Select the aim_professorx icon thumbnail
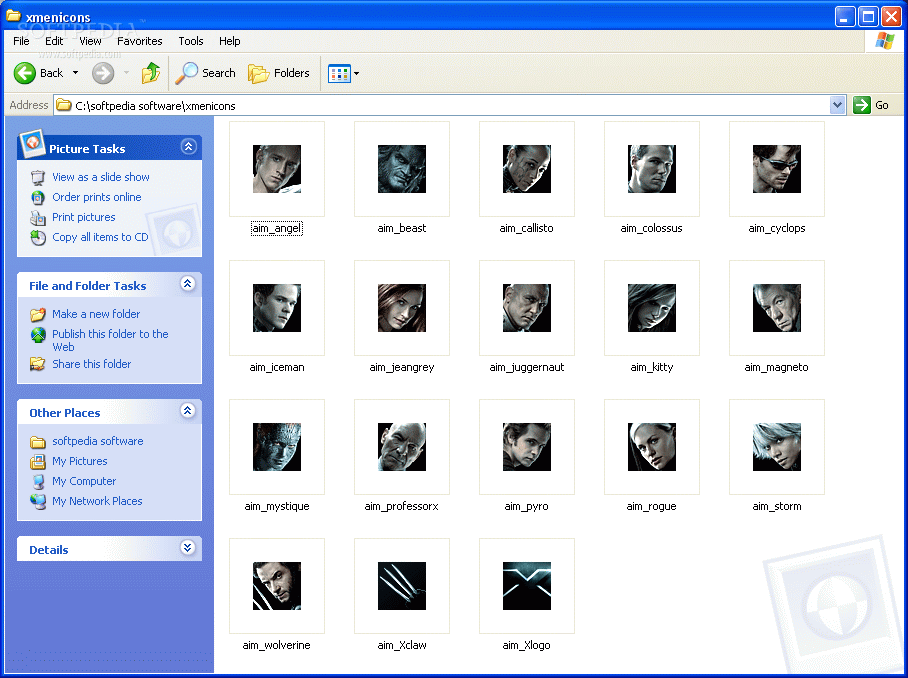This screenshot has height=678, width=908. pos(402,447)
